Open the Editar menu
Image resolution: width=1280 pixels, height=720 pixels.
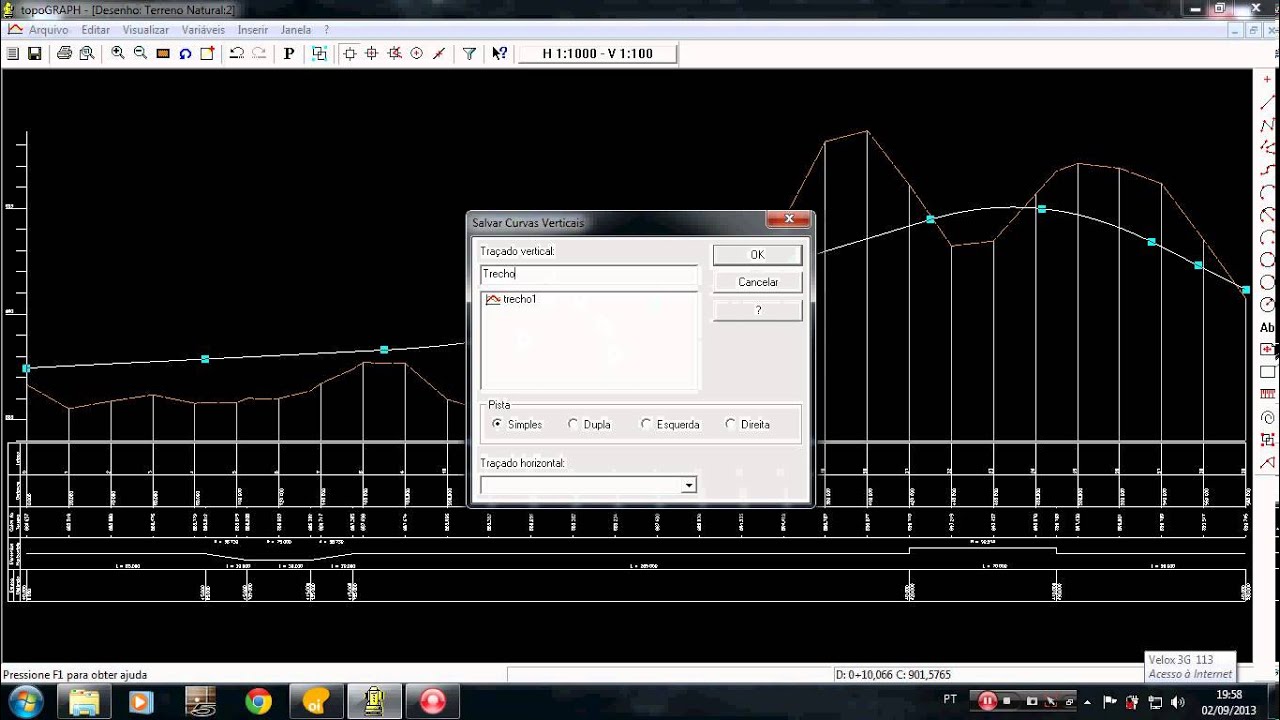(96, 30)
